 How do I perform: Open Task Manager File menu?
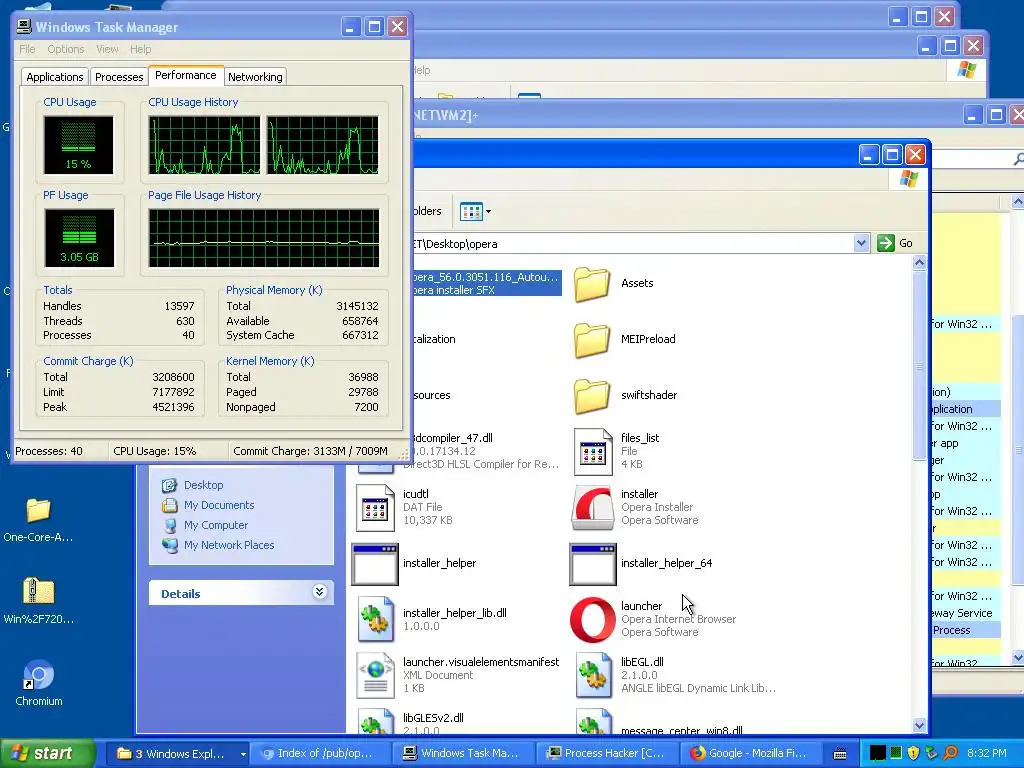click(27, 49)
